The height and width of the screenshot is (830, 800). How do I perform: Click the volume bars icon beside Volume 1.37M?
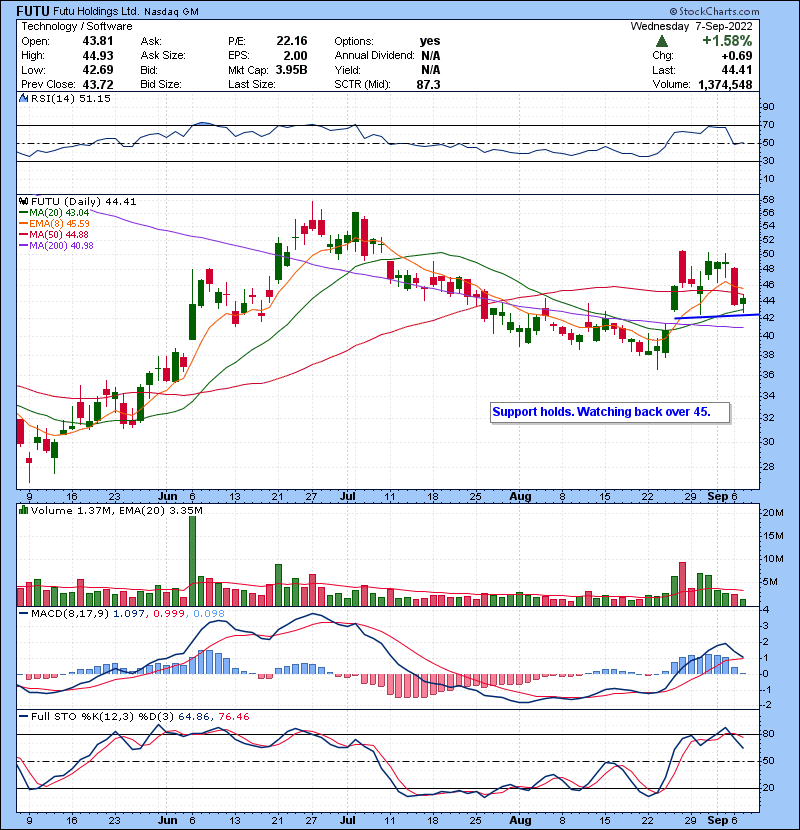(x=23, y=510)
